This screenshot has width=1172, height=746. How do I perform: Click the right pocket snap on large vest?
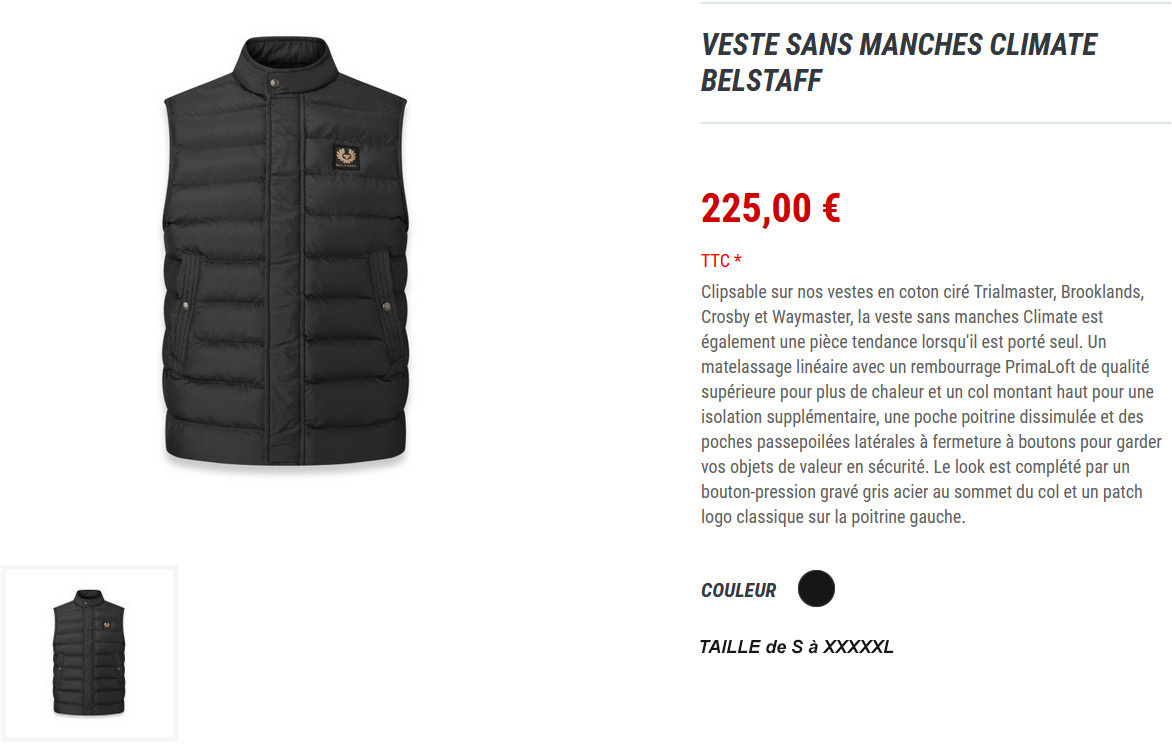click(x=386, y=306)
